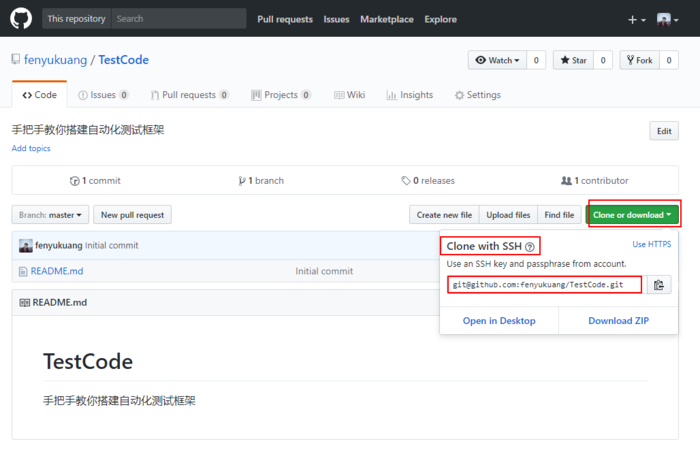Open the Settings tab
This screenshot has width=700, height=452.
coord(477,95)
